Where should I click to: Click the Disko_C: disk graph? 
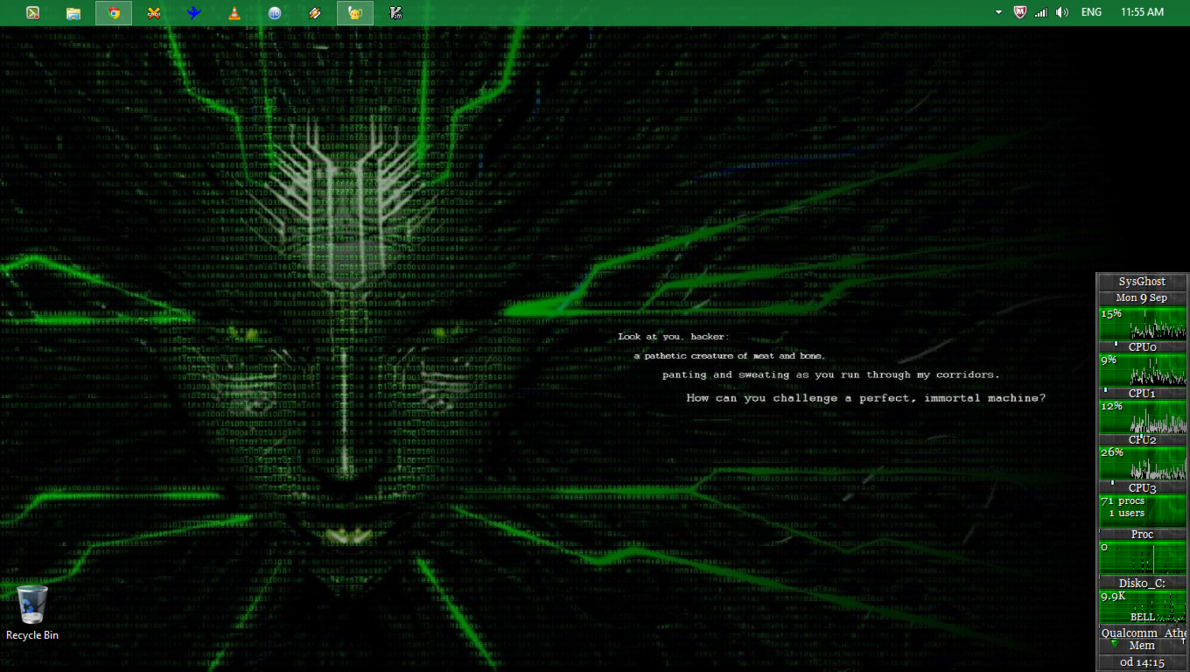tap(1142, 604)
